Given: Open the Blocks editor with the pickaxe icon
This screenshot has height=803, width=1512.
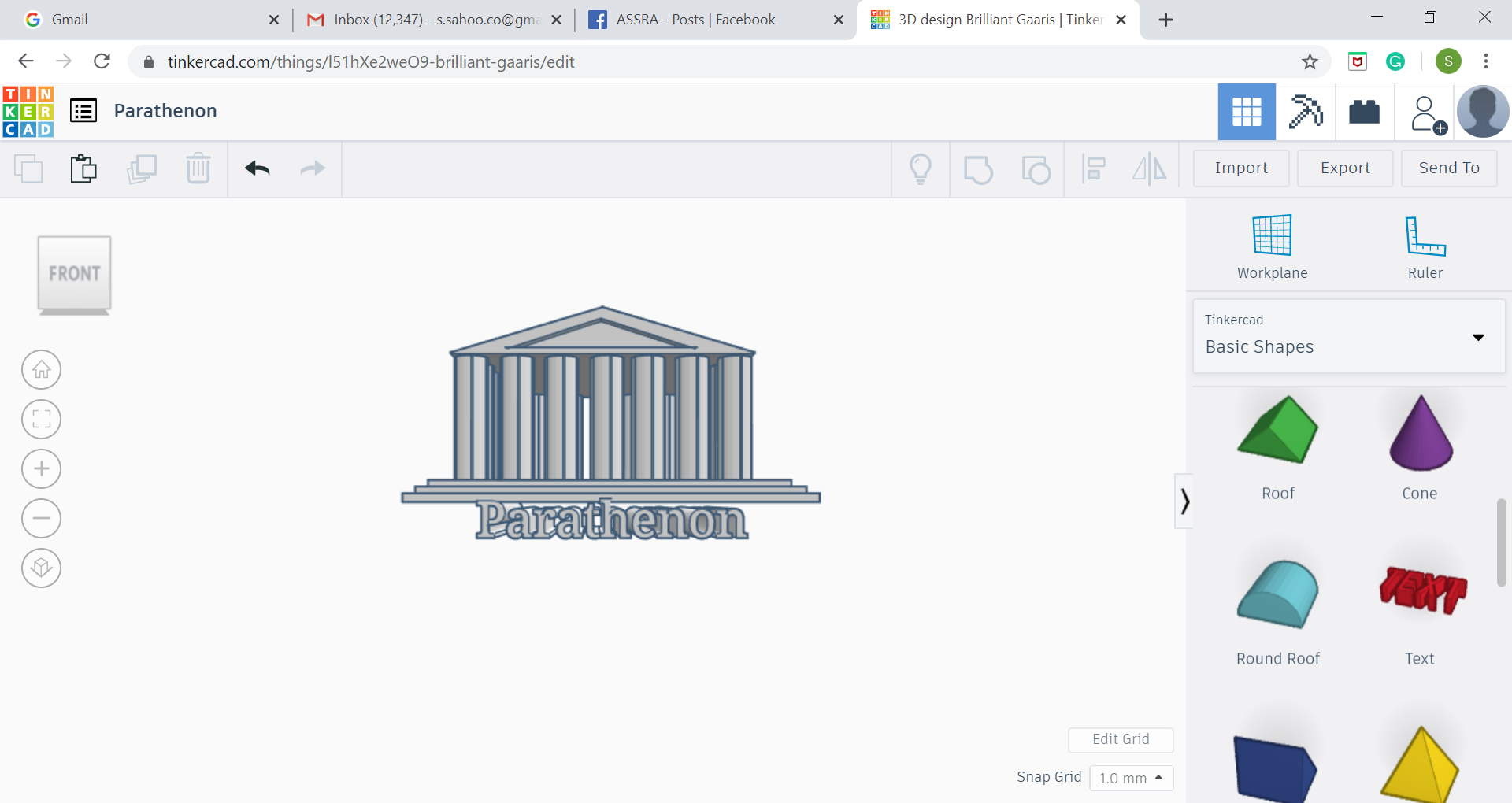Looking at the screenshot, I should coord(1306,112).
